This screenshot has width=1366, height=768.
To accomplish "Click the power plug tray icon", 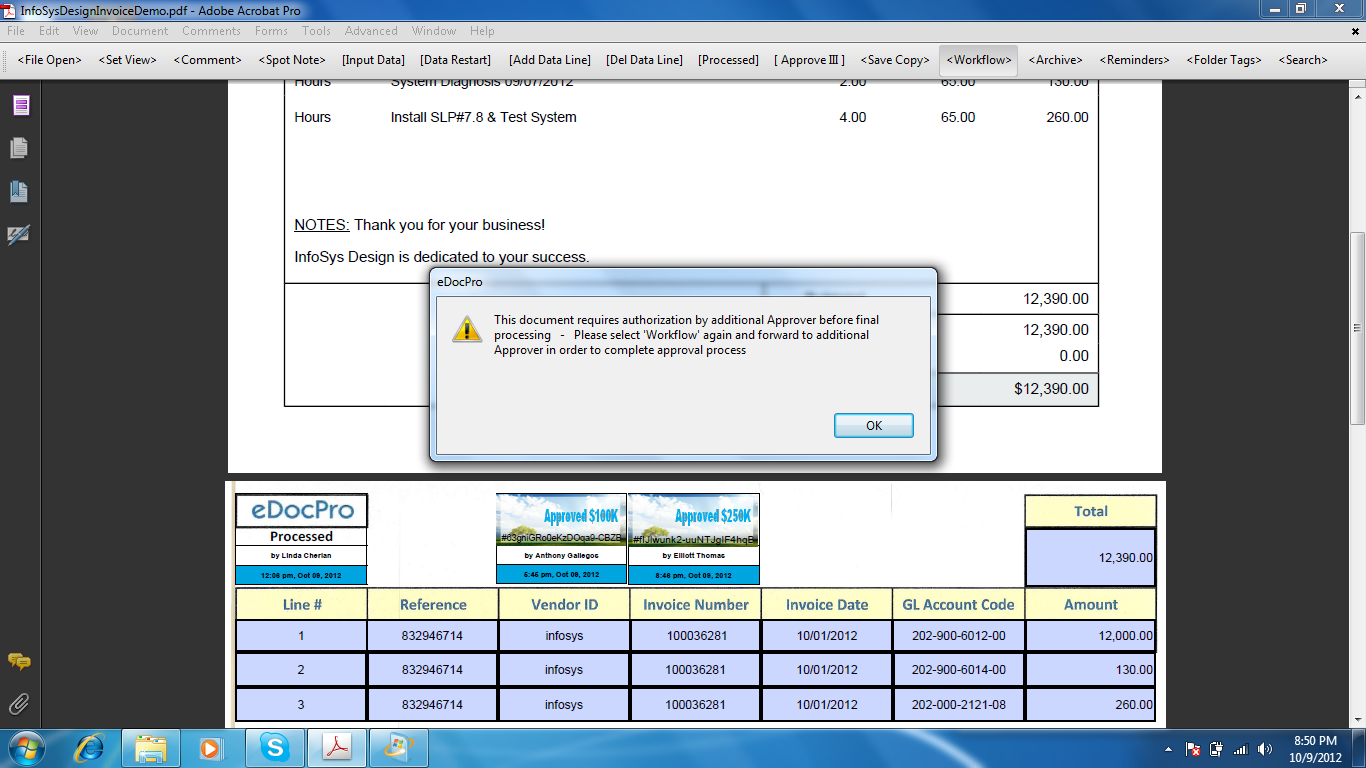I will coord(1217,749).
